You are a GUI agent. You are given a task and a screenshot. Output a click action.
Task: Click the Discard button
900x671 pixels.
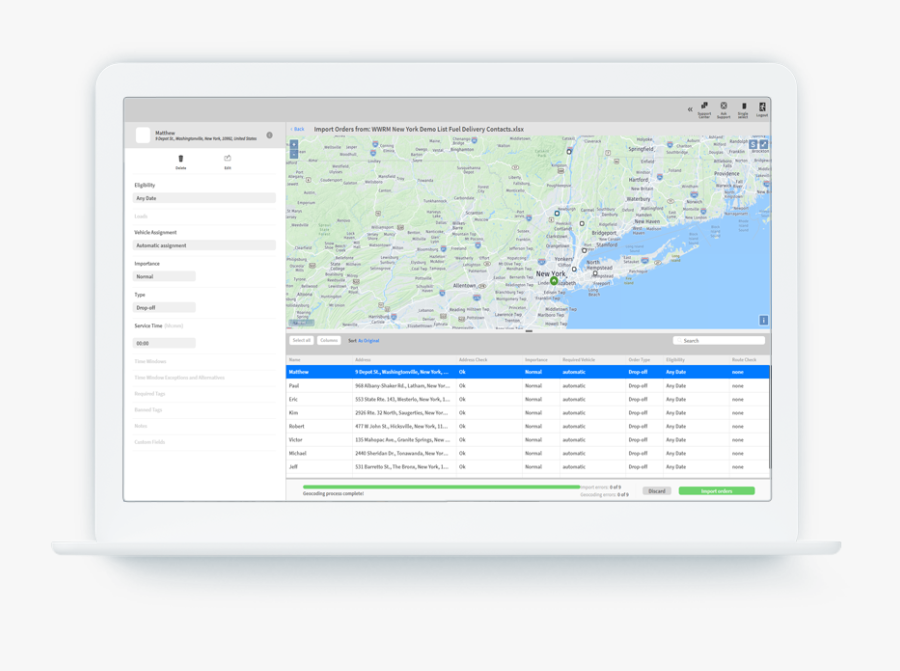point(656,491)
